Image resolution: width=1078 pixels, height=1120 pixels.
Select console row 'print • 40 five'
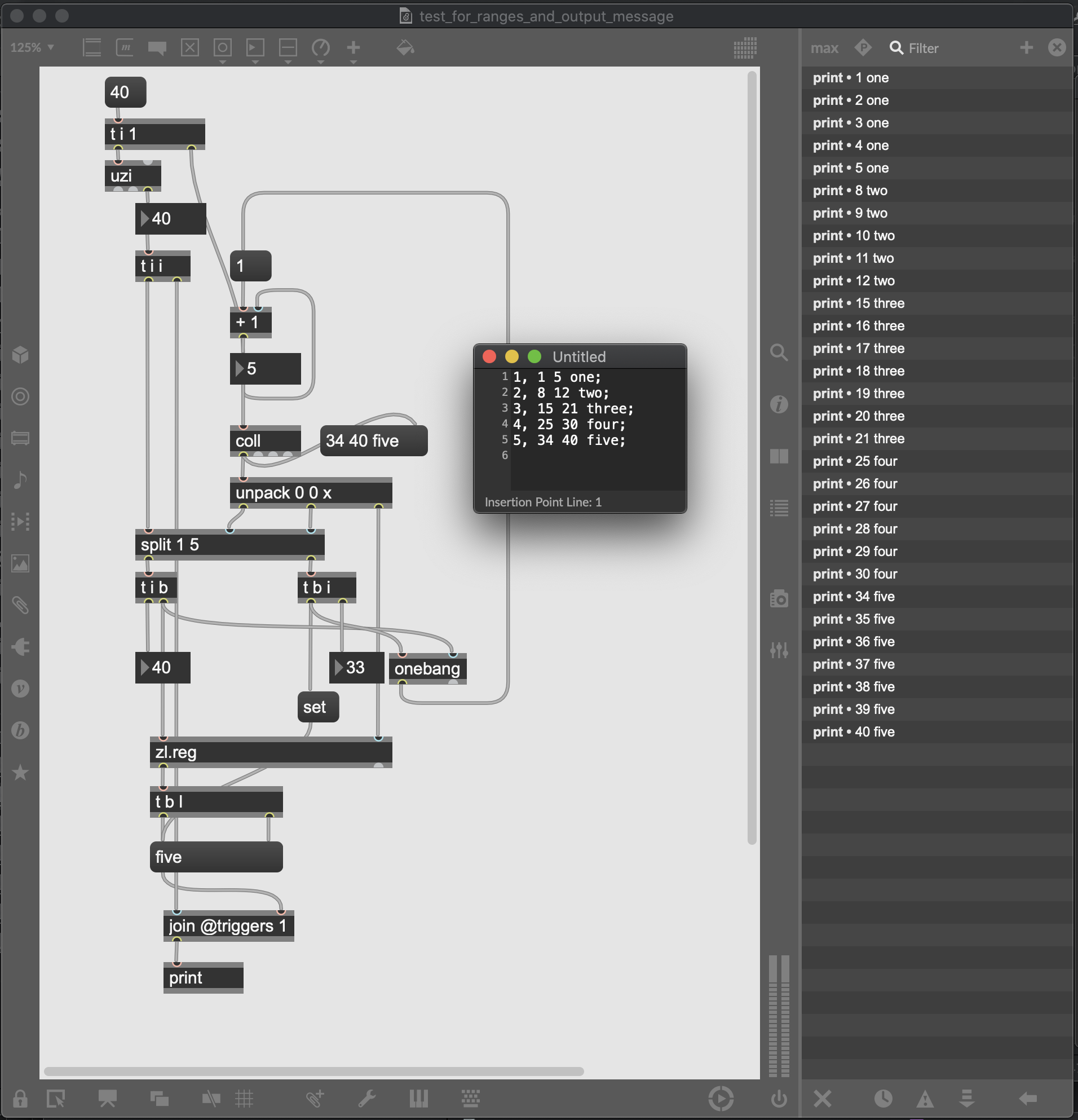[937, 732]
